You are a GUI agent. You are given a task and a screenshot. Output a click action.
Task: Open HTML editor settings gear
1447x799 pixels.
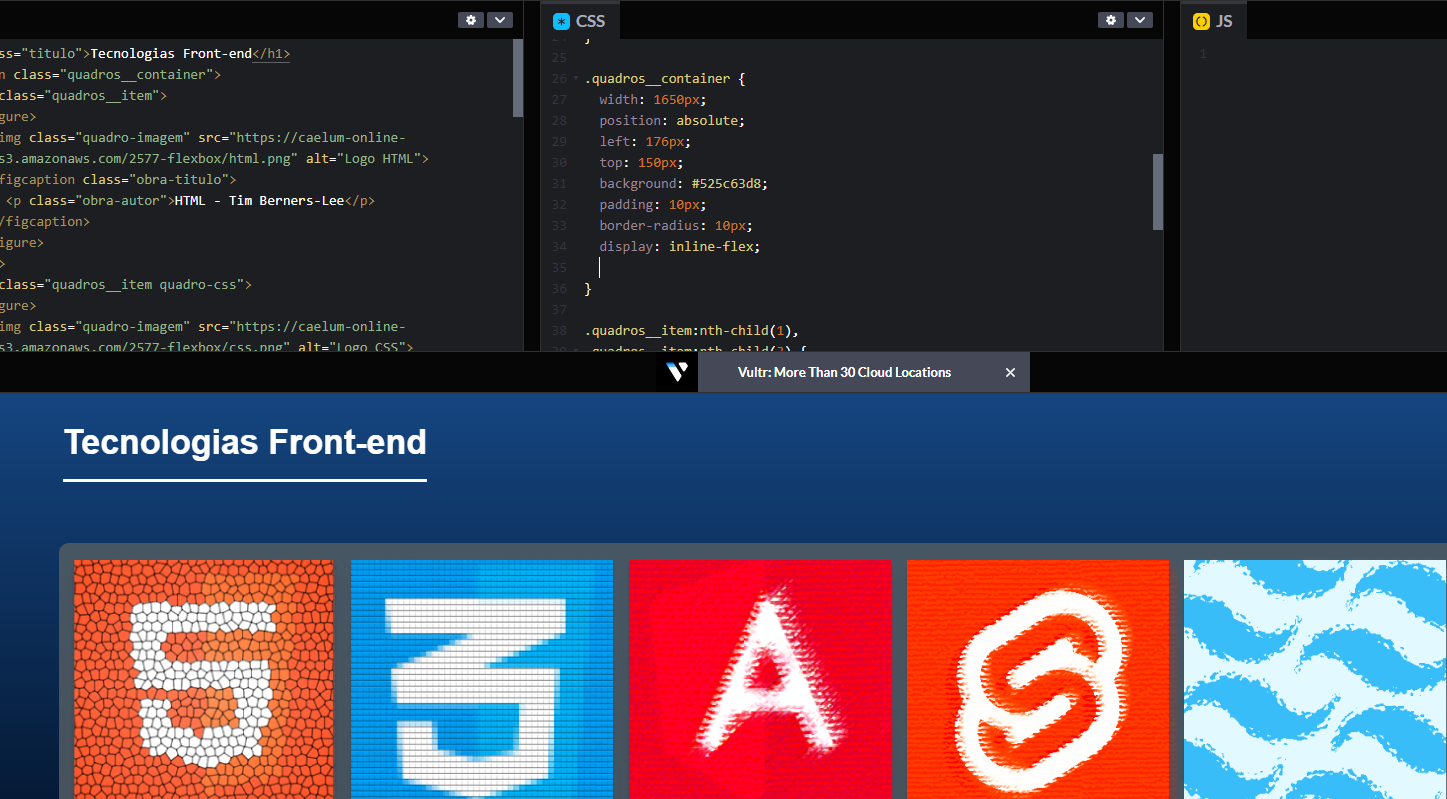471,20
